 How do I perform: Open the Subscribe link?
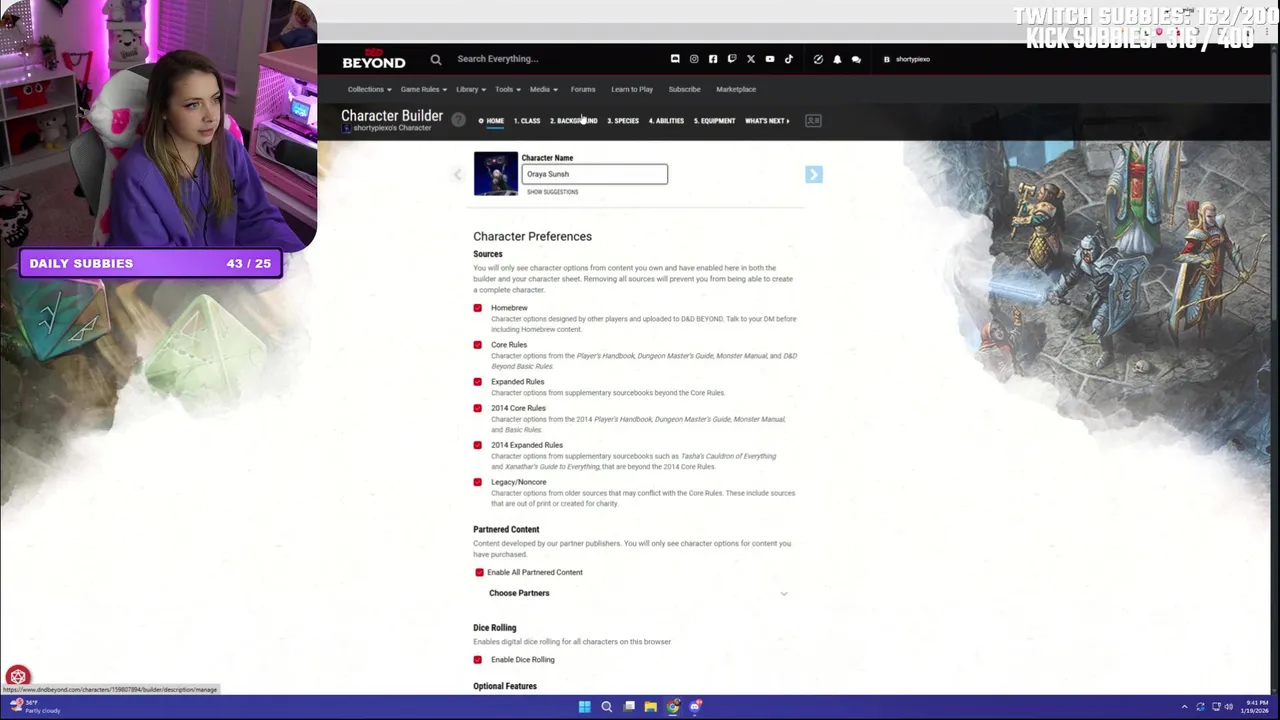[684, 90]
